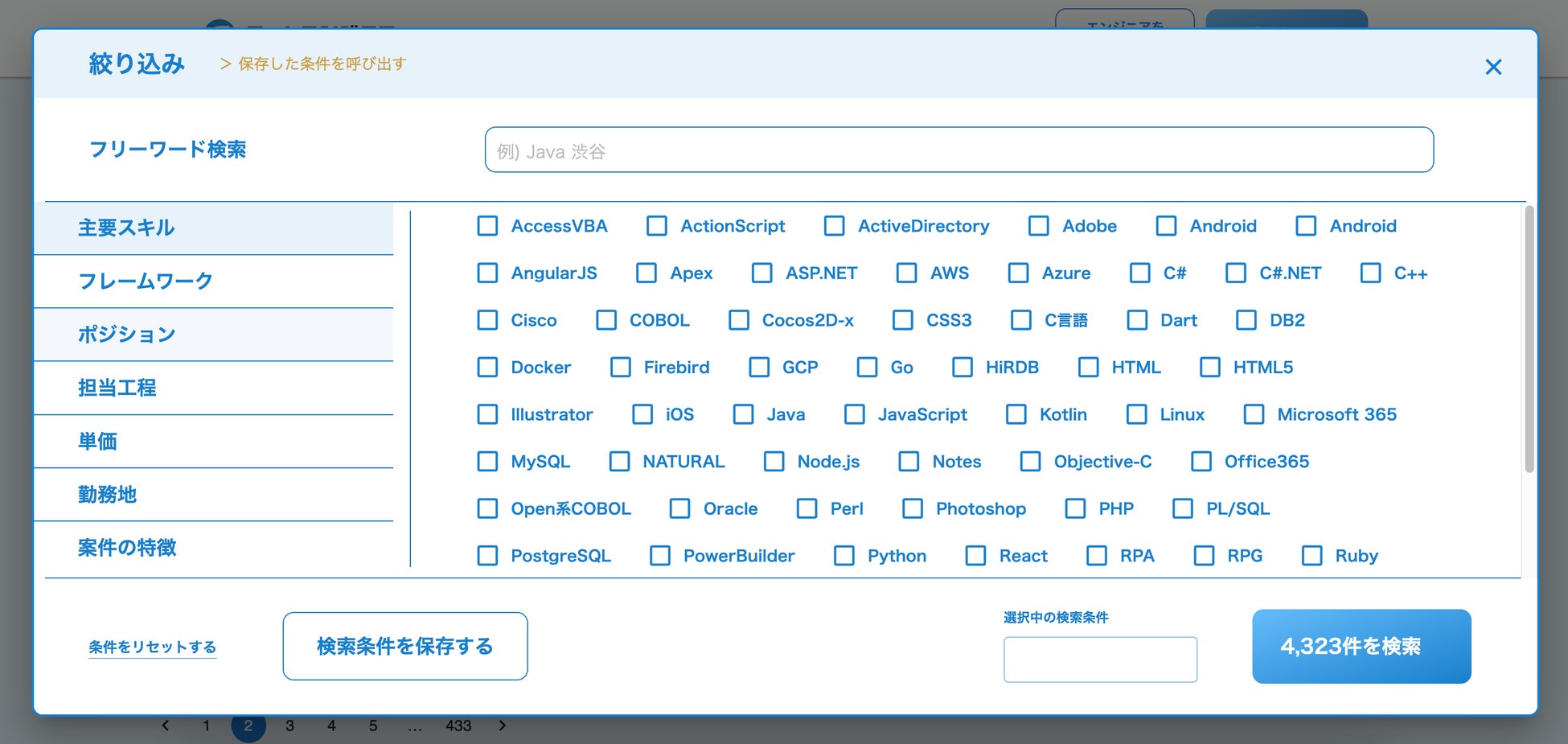The width and height of the screenshot is (1568, 744).
Task: Tick the GCP checkbox
Action: [759, 368]
